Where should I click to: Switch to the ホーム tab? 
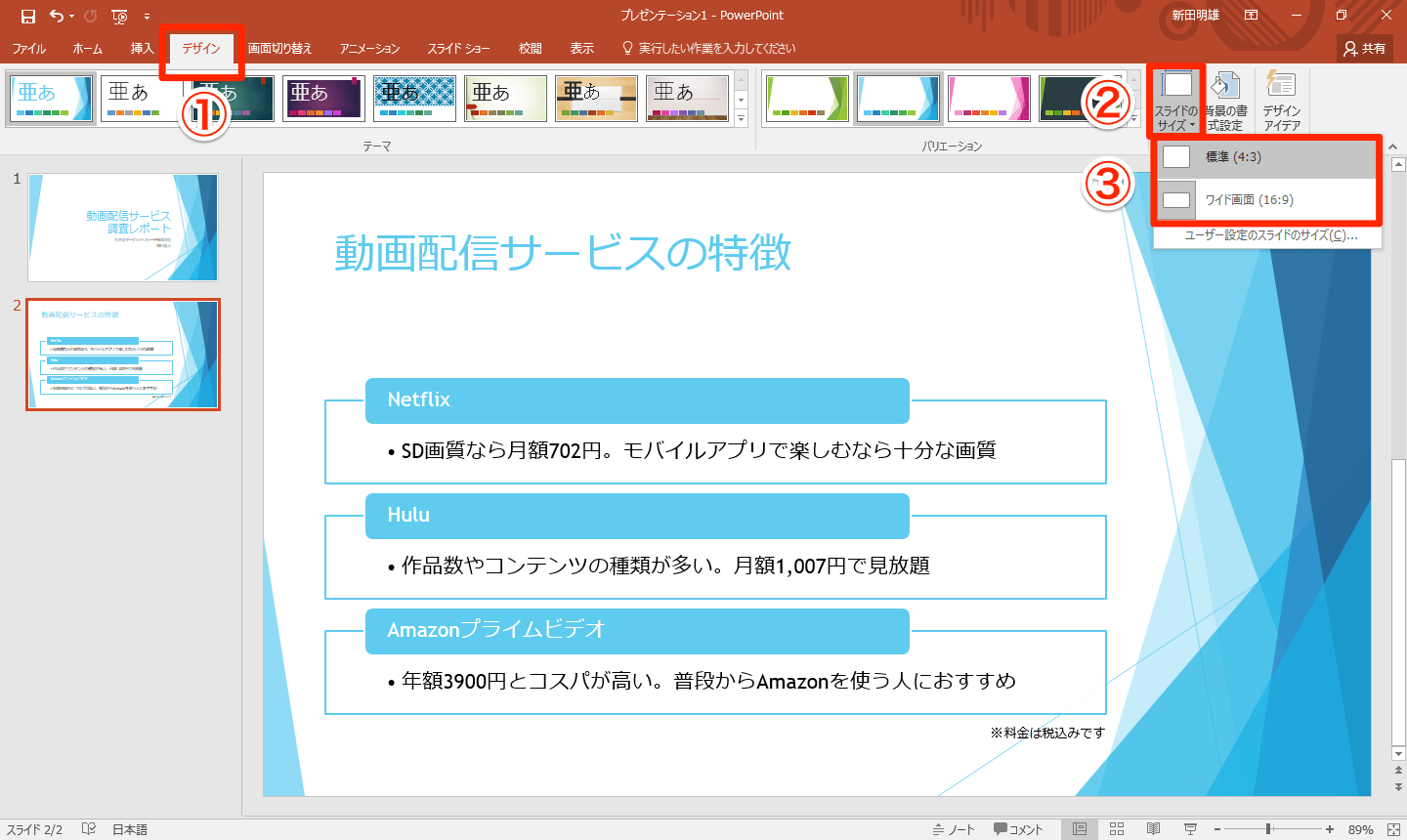87,48
